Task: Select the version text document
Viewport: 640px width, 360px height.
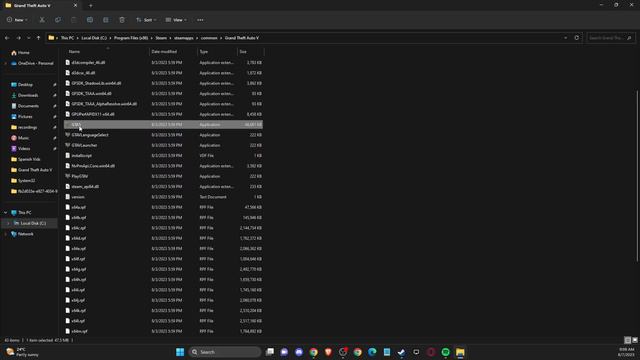Action: click(163, 197)
